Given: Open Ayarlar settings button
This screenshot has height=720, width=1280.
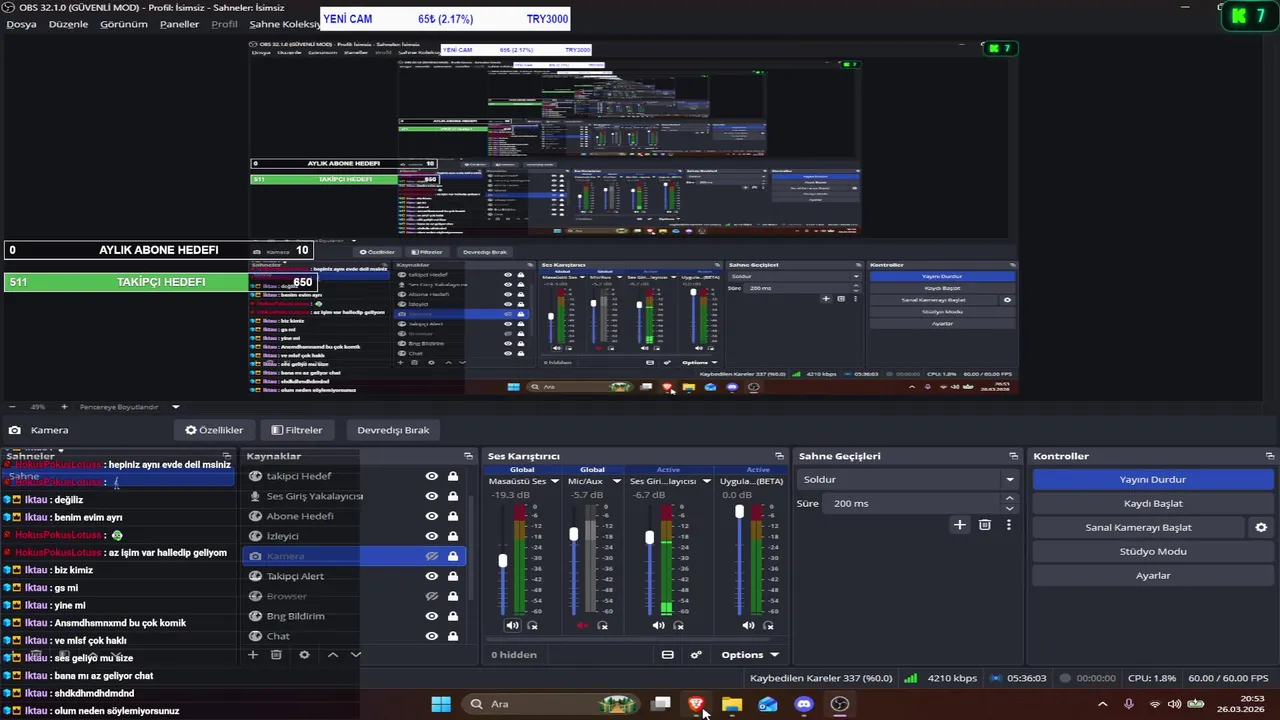Looking at the screenshot, I should click(x=1152, y=575).
